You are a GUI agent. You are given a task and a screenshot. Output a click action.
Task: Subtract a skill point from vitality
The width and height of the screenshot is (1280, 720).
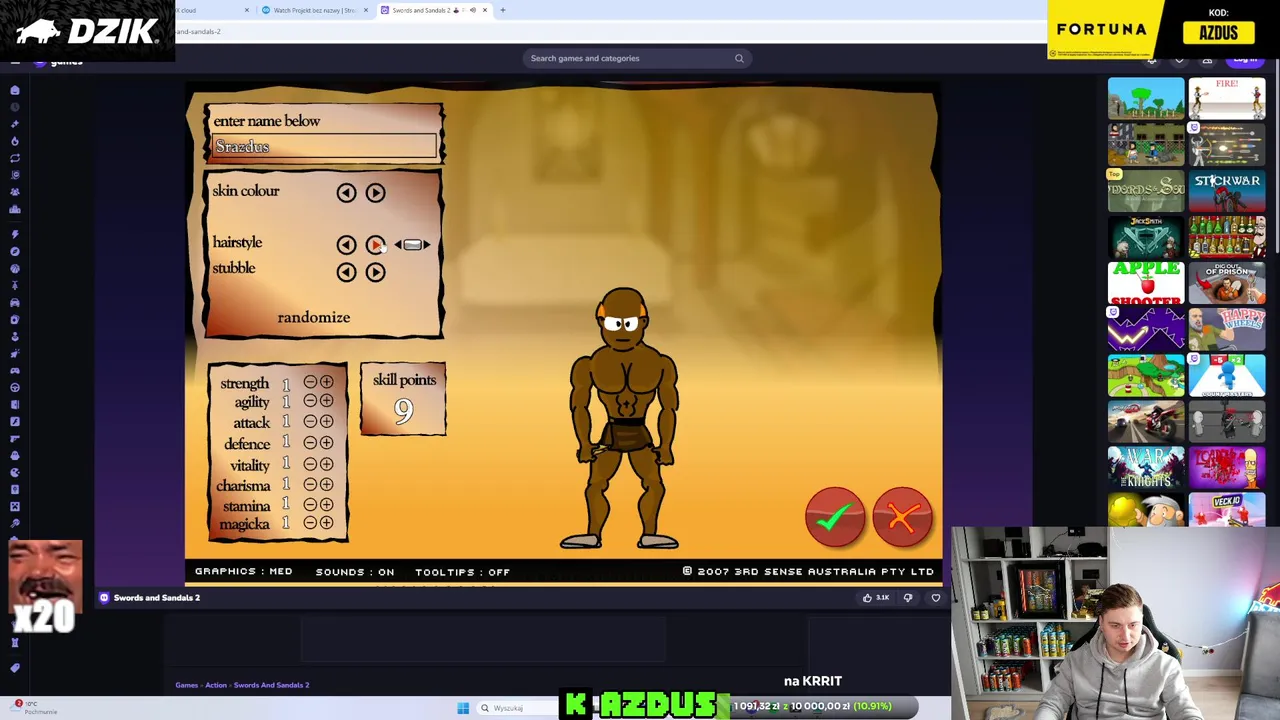pyautogui.click(x=311, y=464)
